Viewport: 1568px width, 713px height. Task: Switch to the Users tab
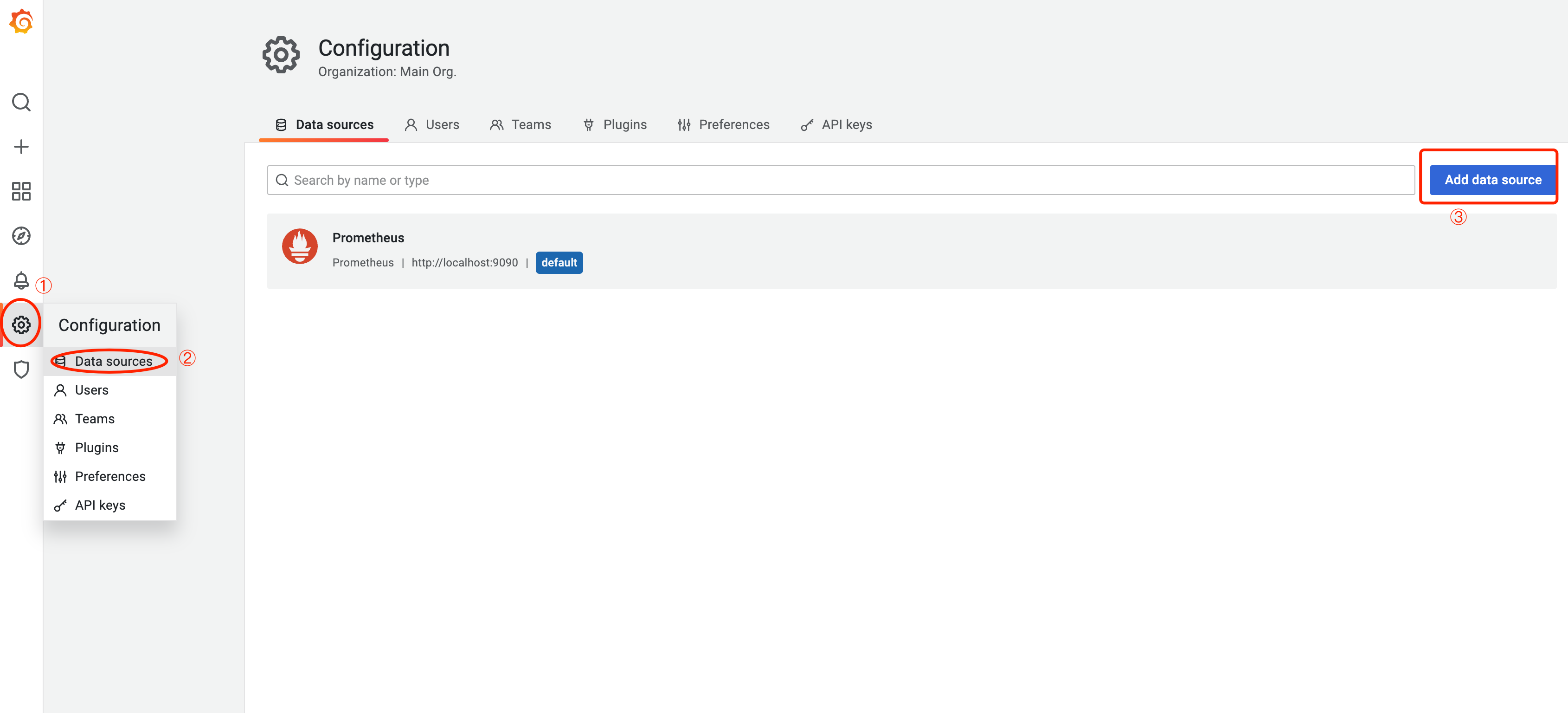431,125
